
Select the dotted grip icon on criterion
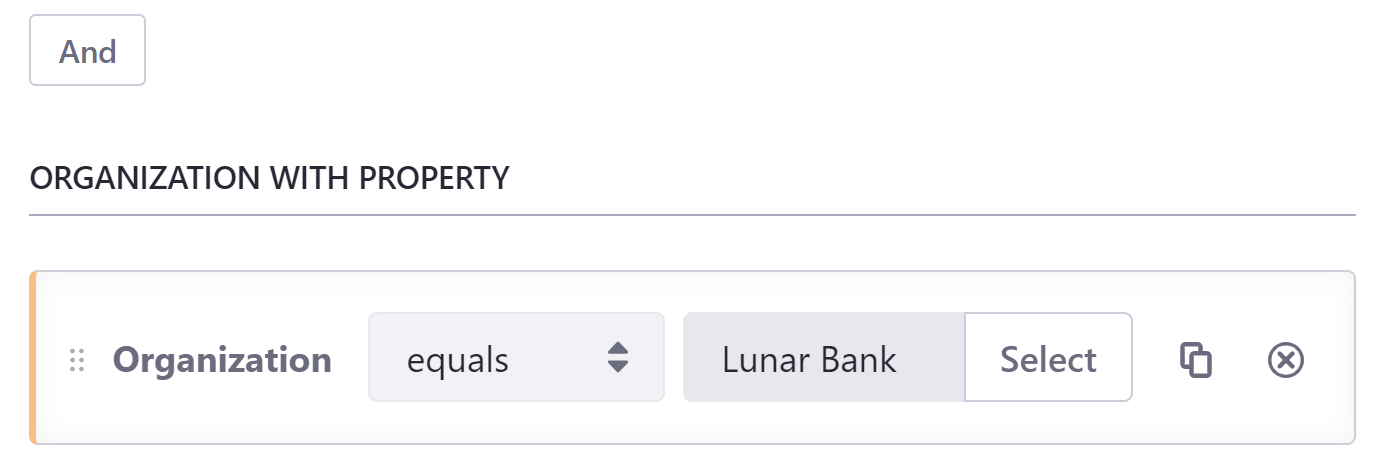[x=77, y=360]
